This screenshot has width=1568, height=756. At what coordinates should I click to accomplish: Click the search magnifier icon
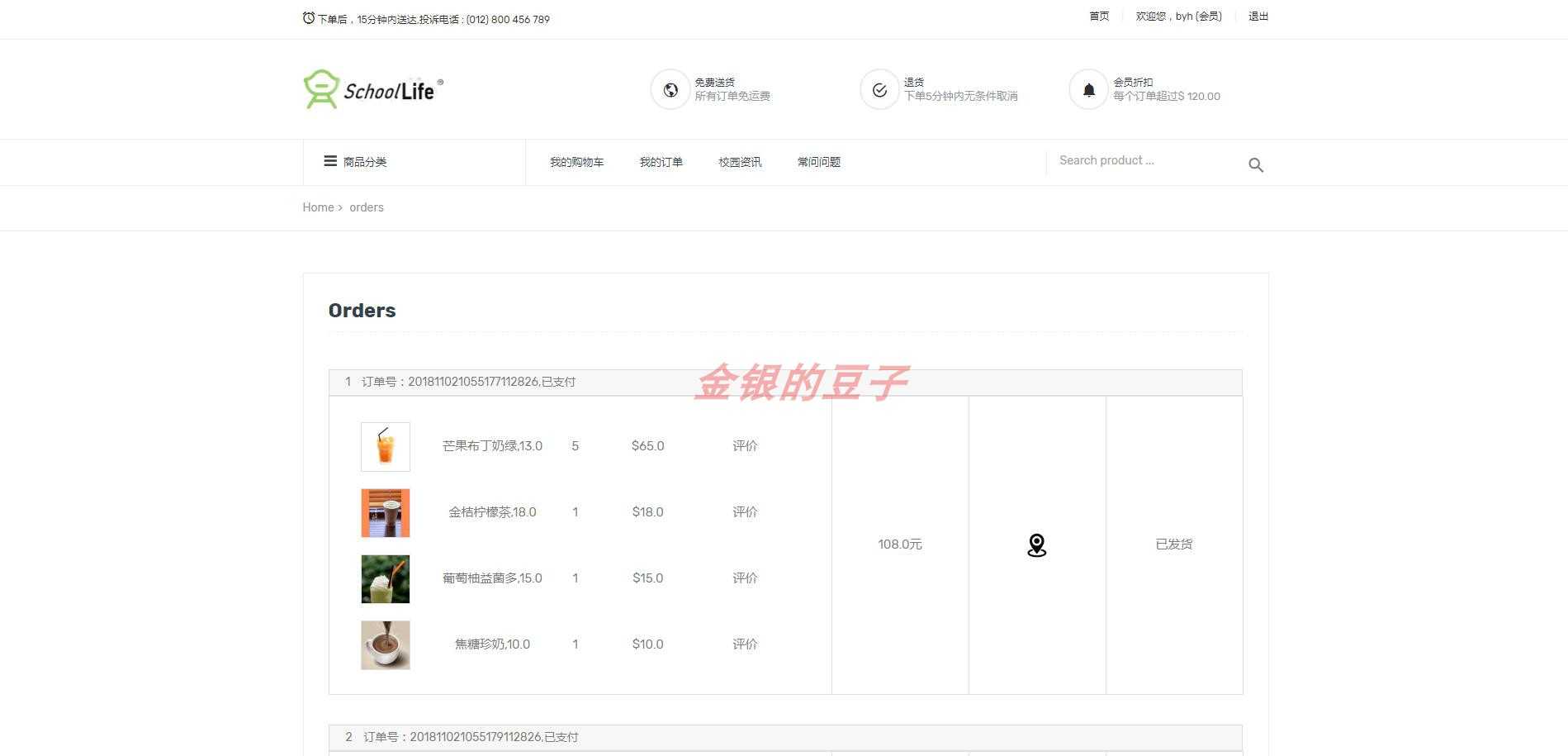click(1256, 165)
